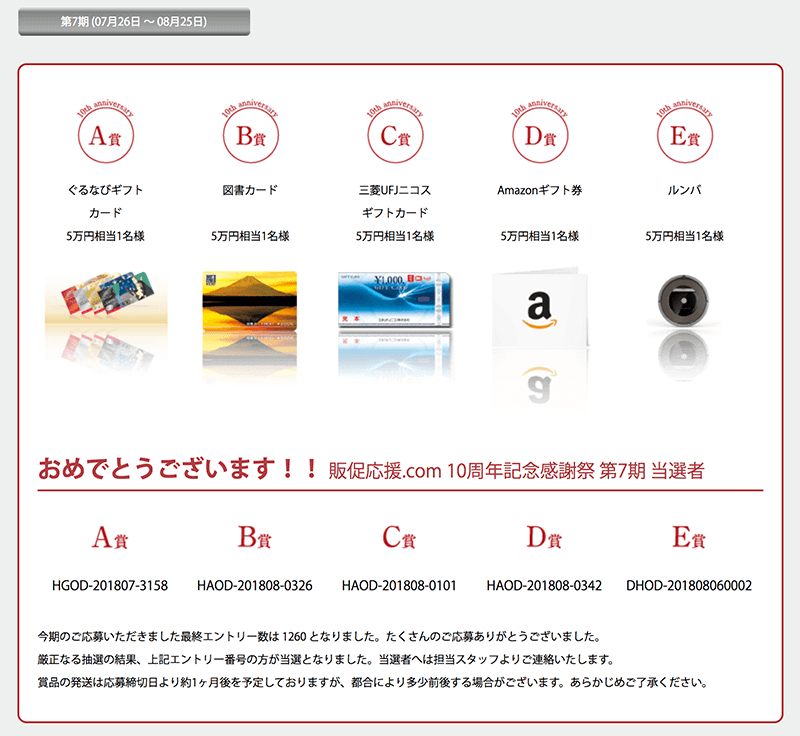The width and height of the screenshot is (800, 736).
Task: Click winner number HAOD-201808-0326
Action: tap(255, 586)
